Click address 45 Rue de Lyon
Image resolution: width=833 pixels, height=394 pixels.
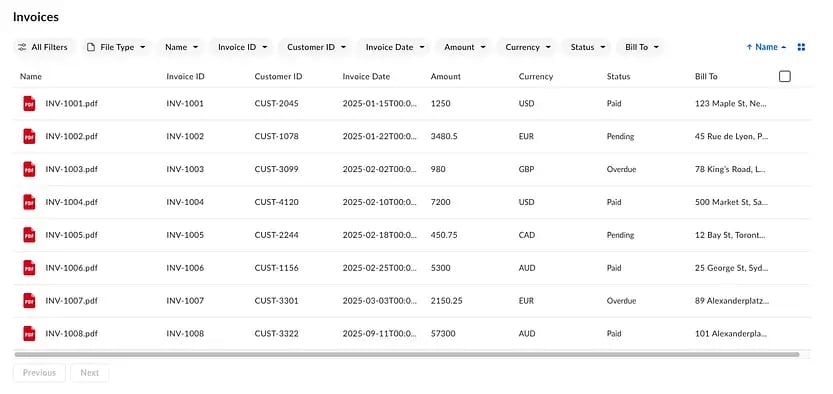[732, 136]
